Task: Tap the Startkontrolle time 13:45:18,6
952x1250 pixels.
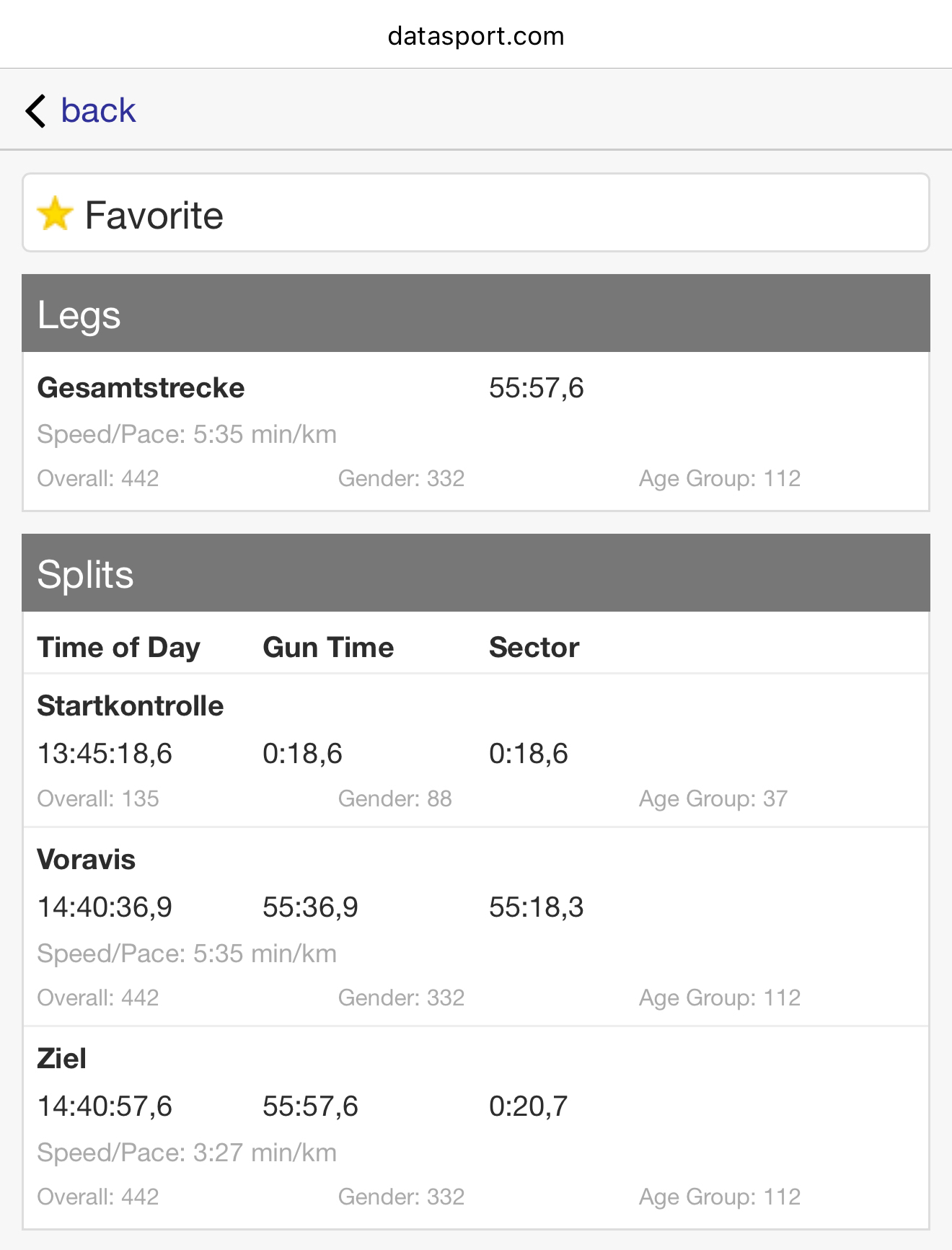Action: tap(105, 754)
